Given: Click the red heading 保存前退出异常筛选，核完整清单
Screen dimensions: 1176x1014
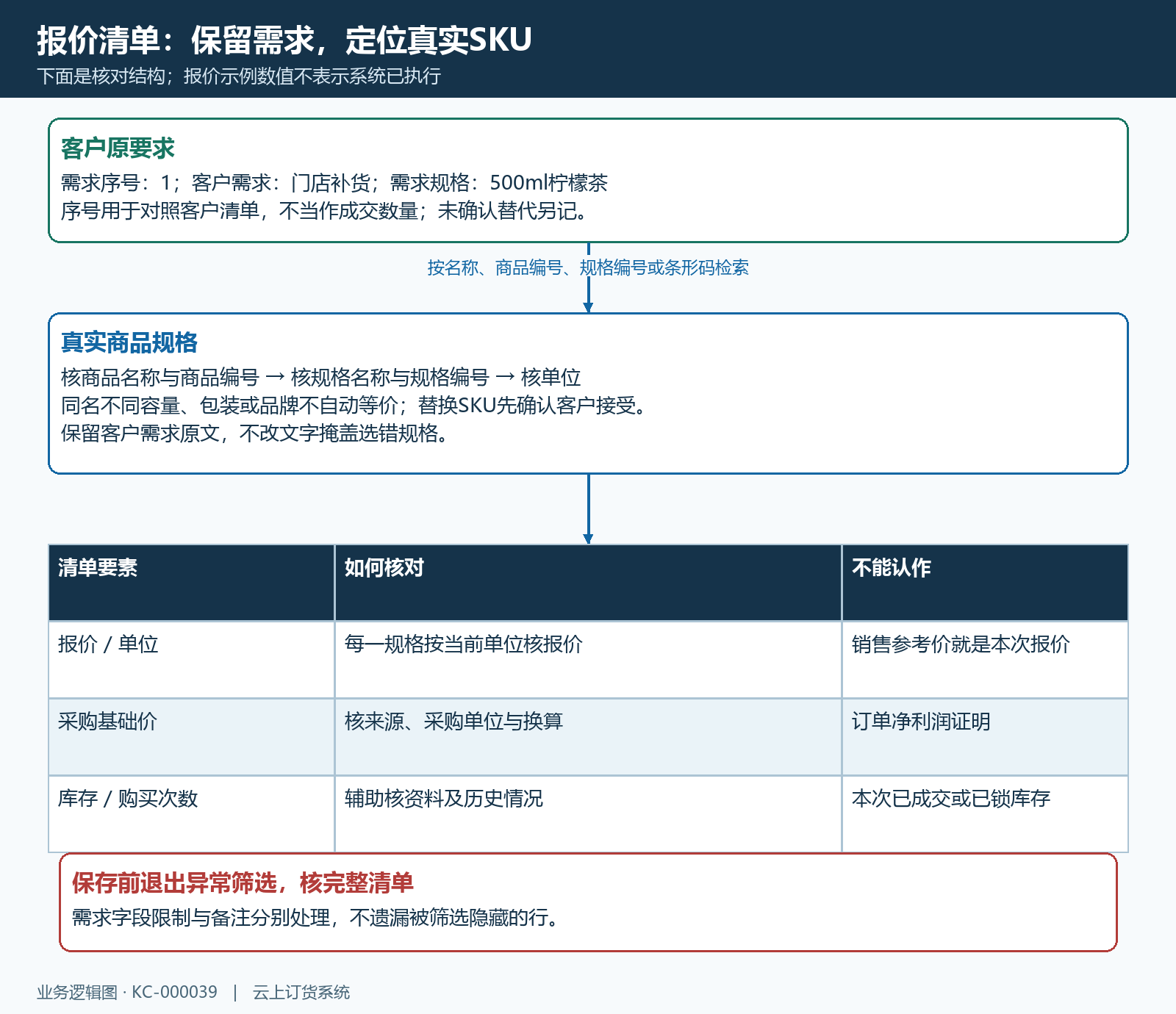Looking at the screenshot, I should [243, 883].
